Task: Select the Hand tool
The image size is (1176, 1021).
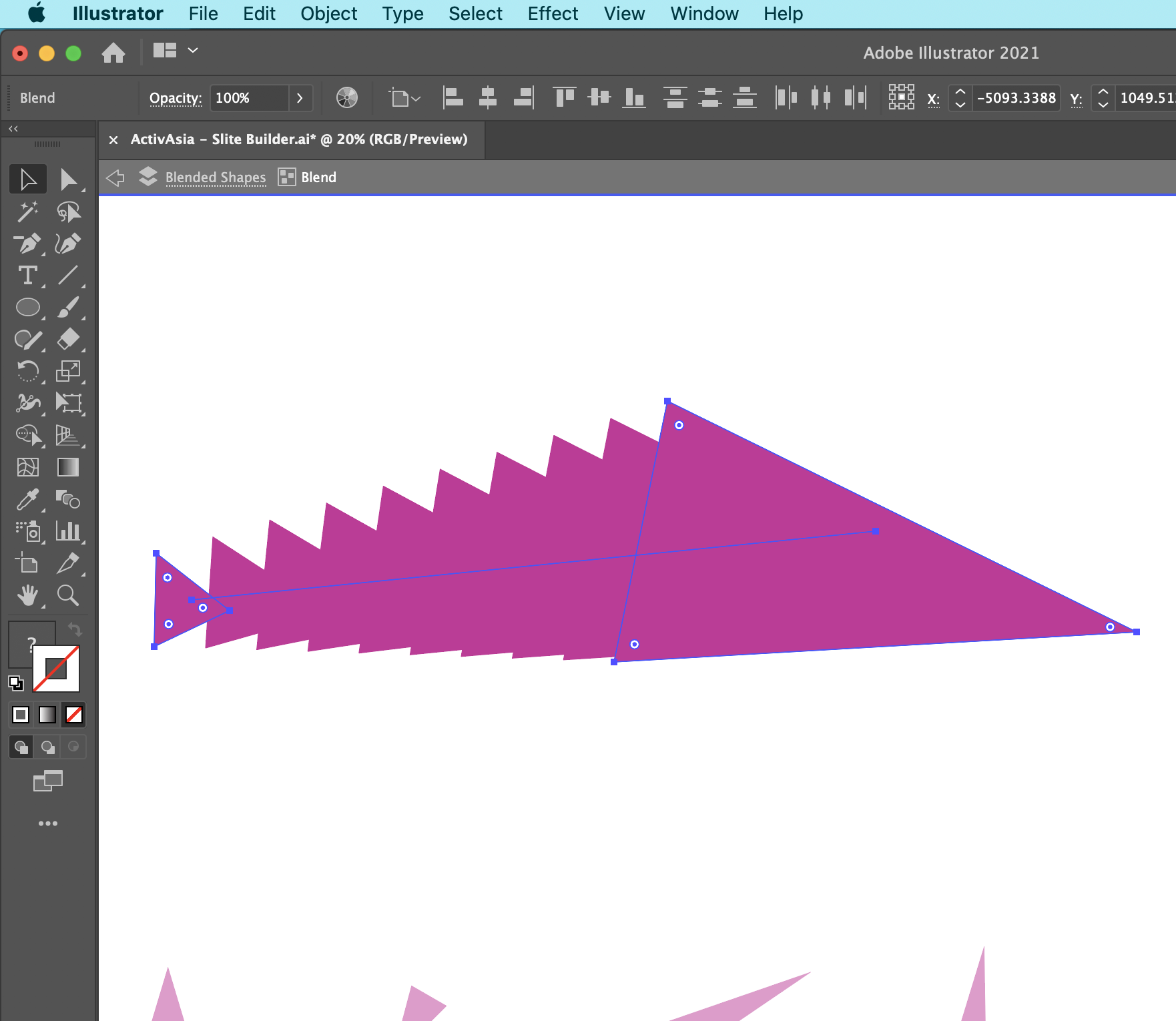Action: (x=28, y=596)
